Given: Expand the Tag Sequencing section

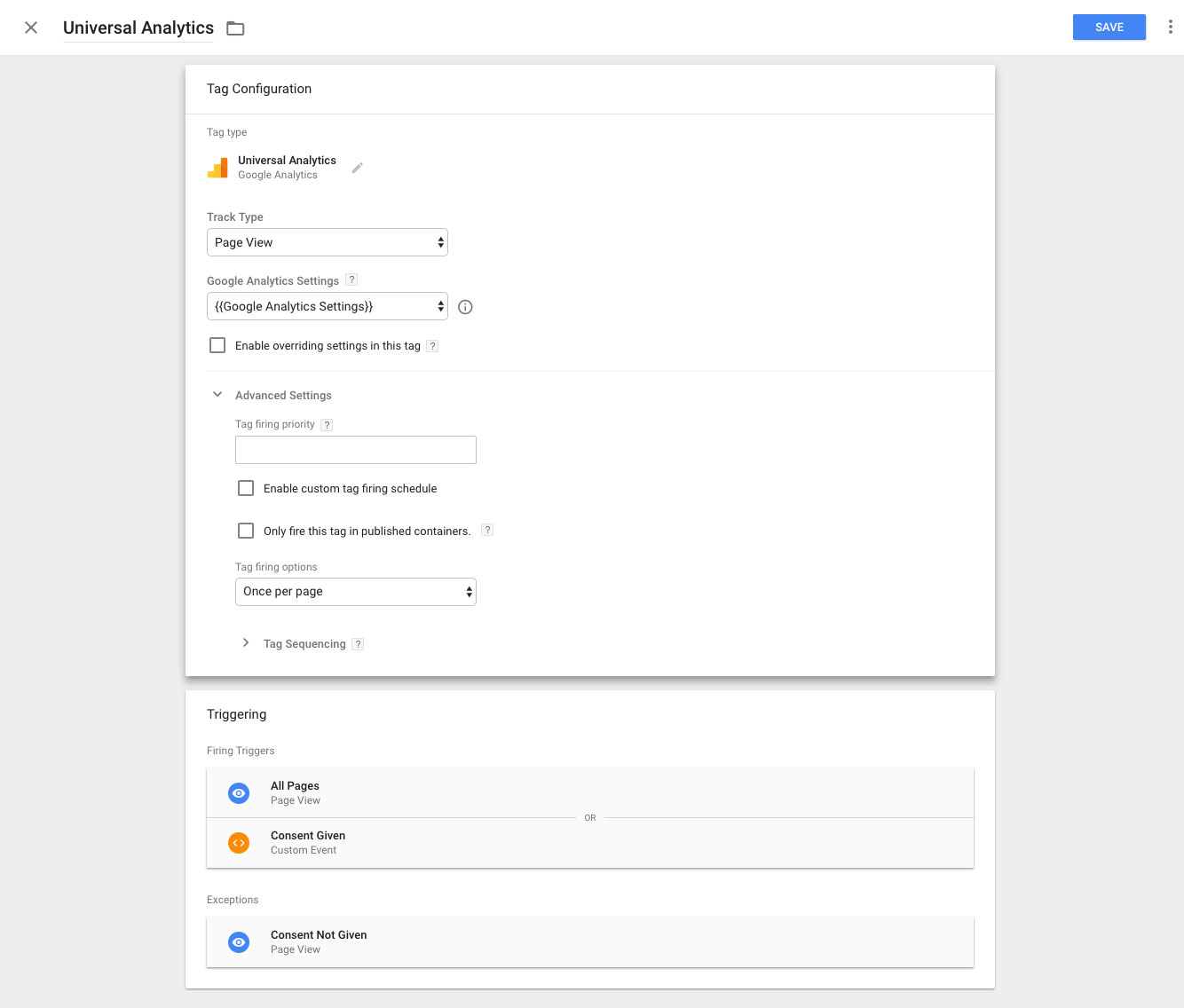Looking at the screenshot, I should 246,642.
